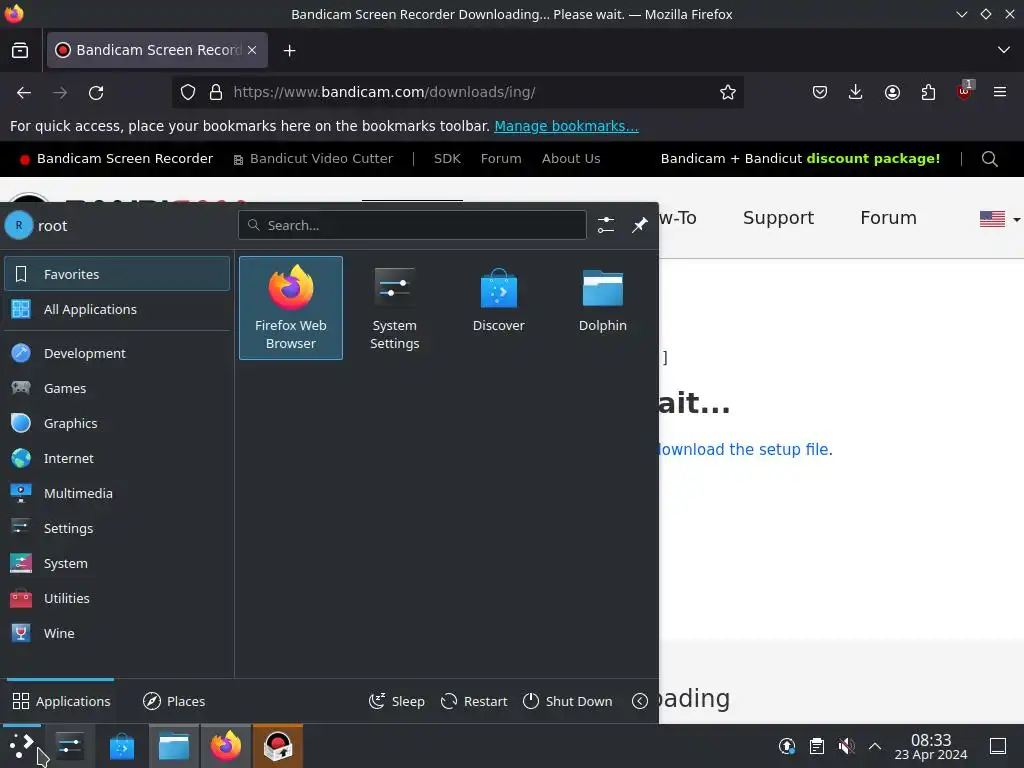Open the Firefox hamburger menu

pos(1000,92)
